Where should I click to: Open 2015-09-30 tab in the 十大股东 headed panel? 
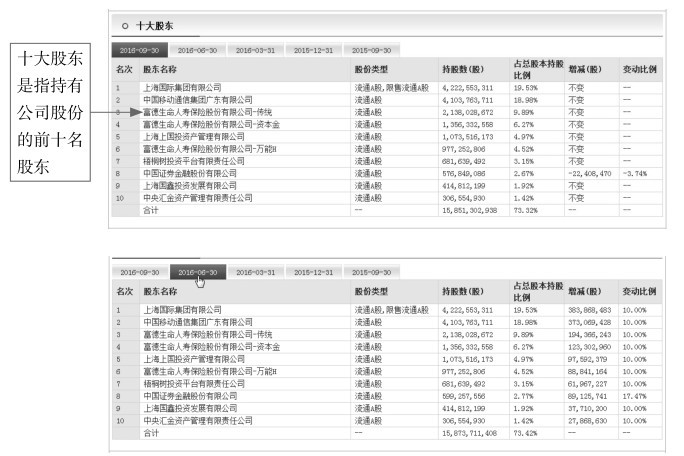click(371, 50)
